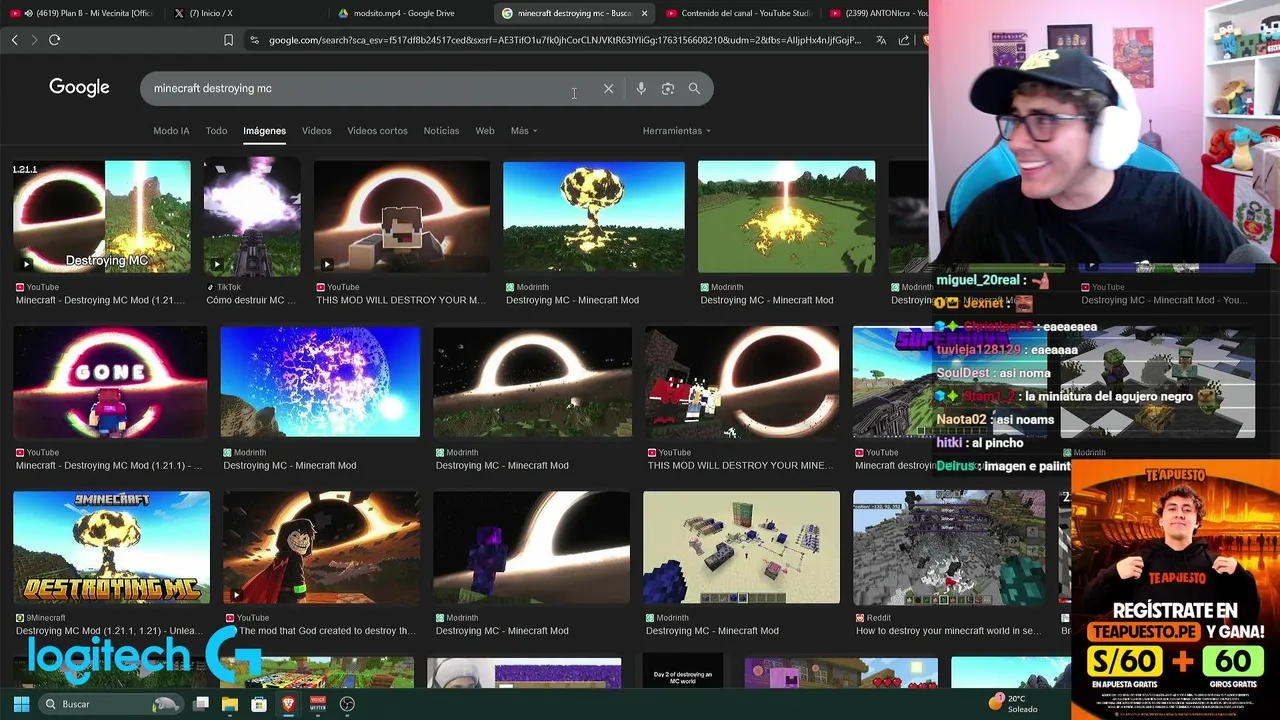Image resolution: width=1280 pixels, height=720 pixels.
Task: Bookmark this page with the bookmark icon
Action: (x=228, y=40)
